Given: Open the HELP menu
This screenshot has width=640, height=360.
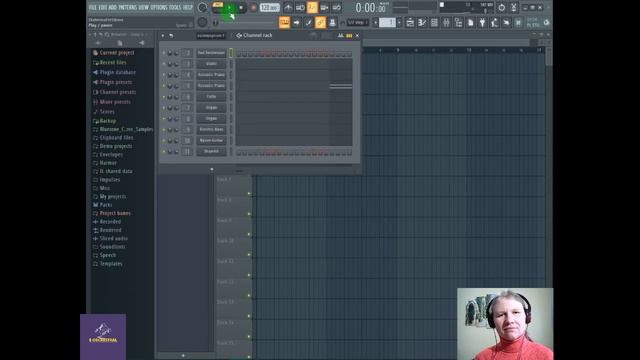Looking at the screenshot, I should coord(188,7).
